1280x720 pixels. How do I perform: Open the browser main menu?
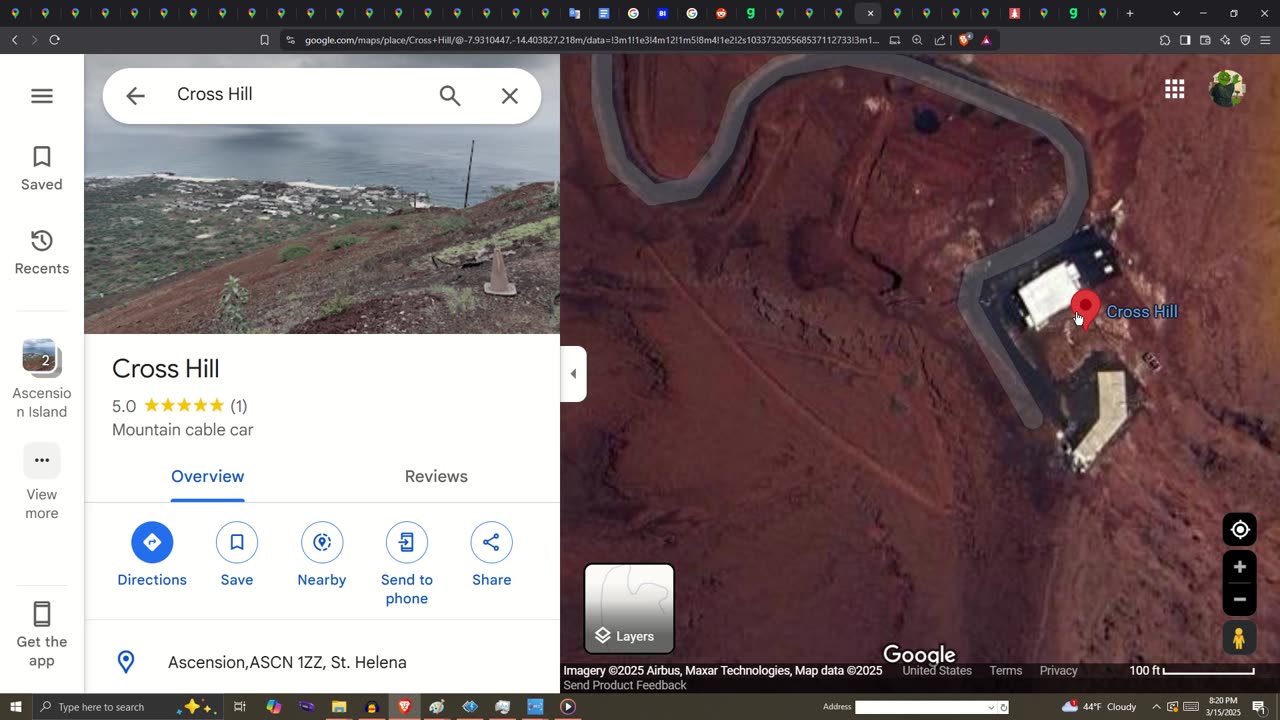(1266, 40)
